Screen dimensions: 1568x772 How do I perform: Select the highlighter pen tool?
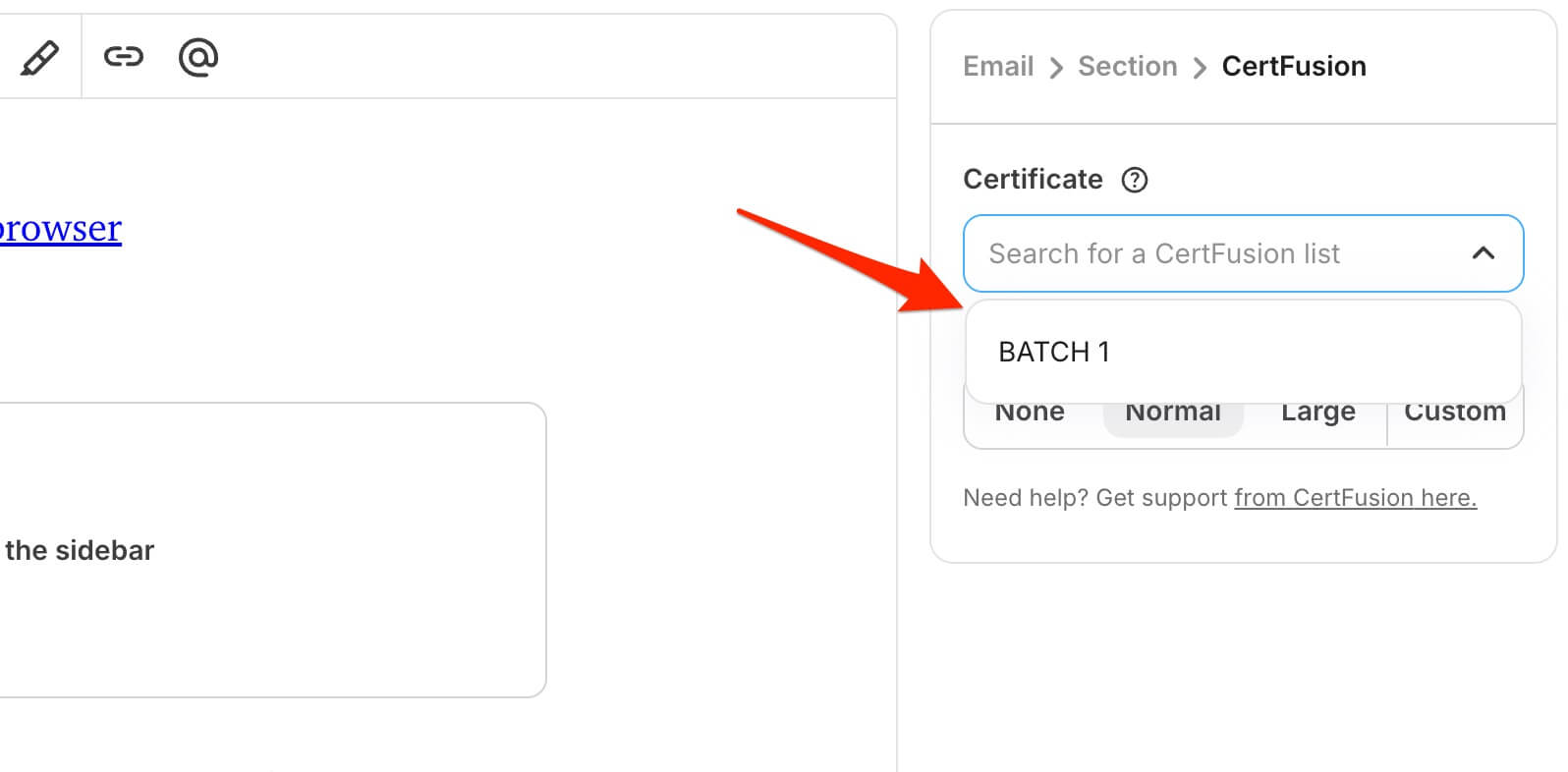[39, 58]
